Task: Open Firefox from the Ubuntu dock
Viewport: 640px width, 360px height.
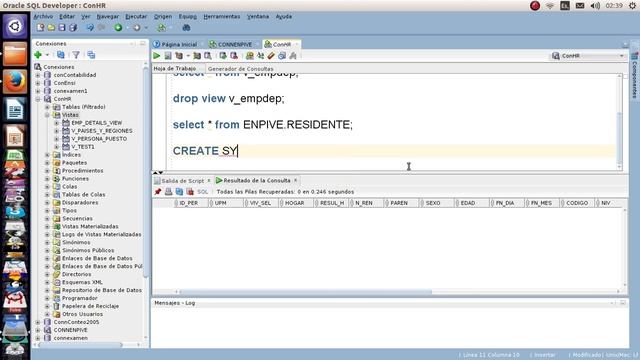Action: tap(15, 81)
